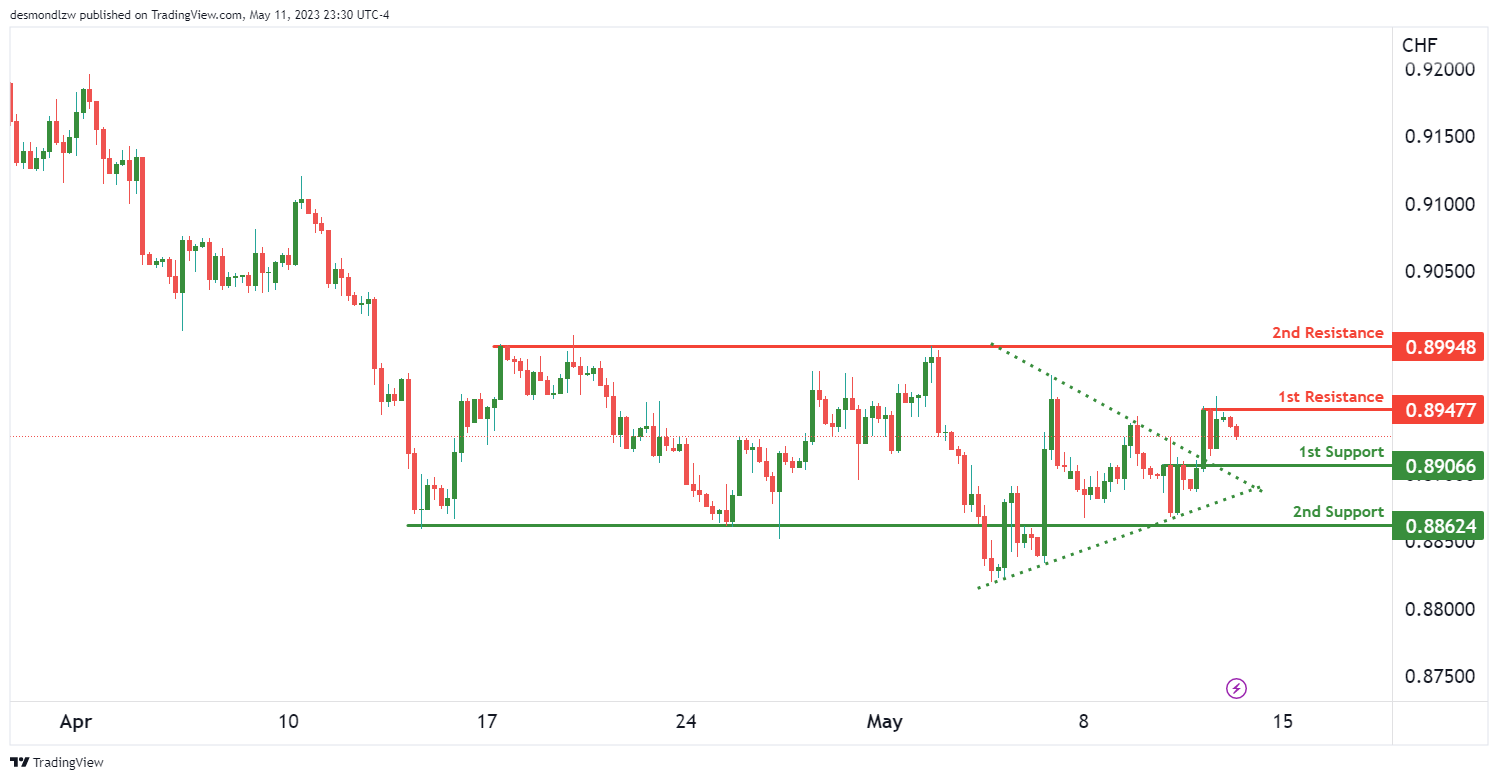Screen dimensions: 1498x780
Task: Click the 0.89066 green price tag
Action: coord(1437,466)
